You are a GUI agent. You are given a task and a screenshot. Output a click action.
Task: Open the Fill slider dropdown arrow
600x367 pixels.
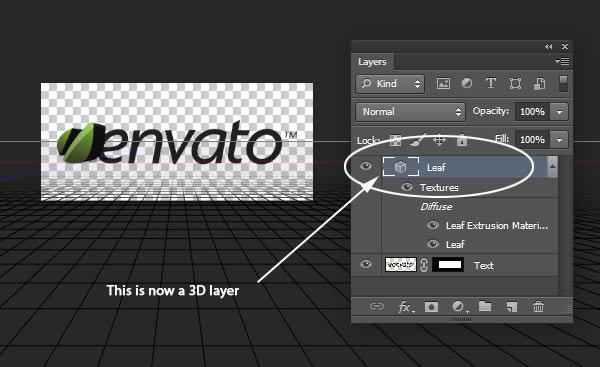(x=559, y=140)
